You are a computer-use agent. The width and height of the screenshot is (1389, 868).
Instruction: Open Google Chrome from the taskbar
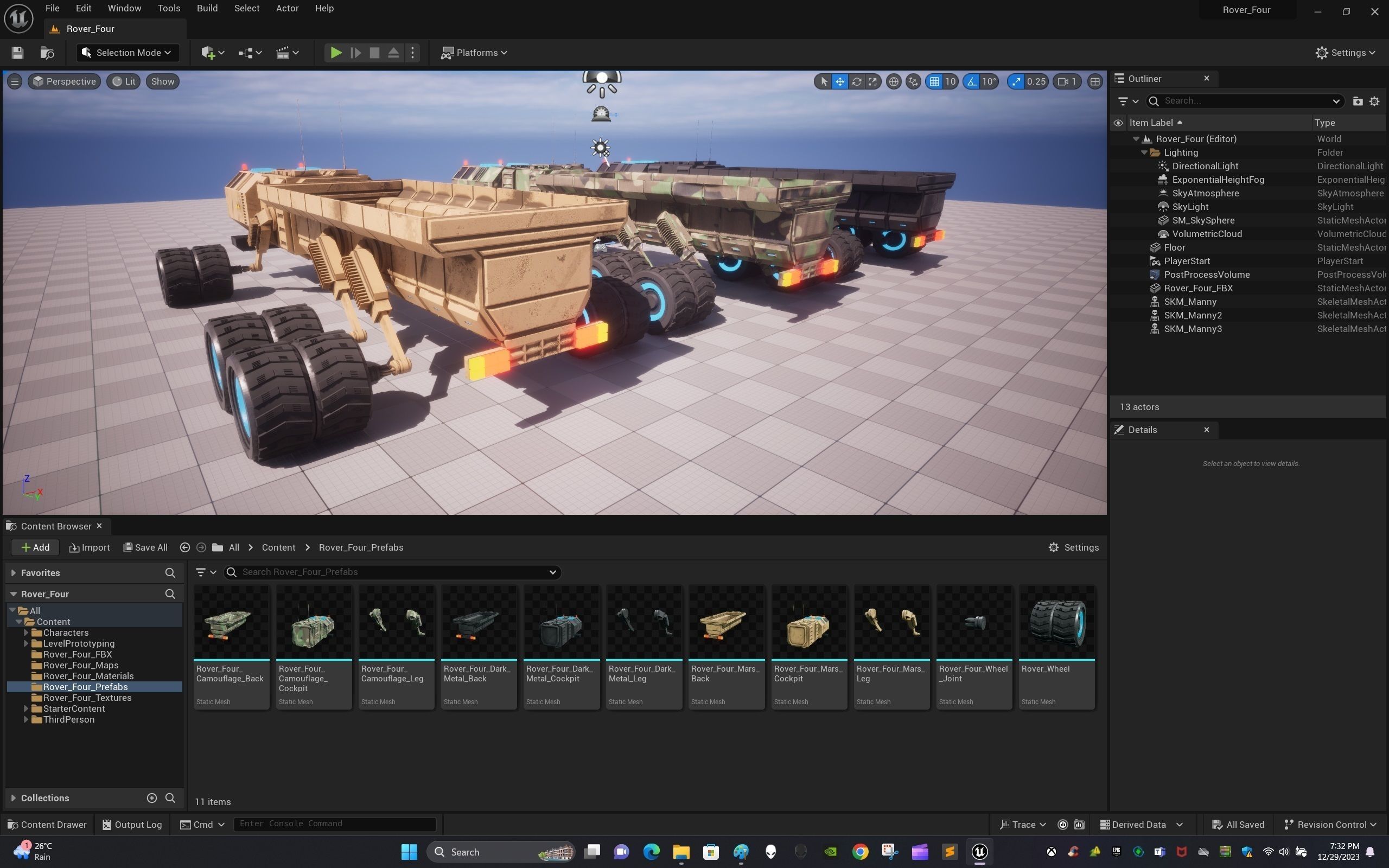point(860,852)
